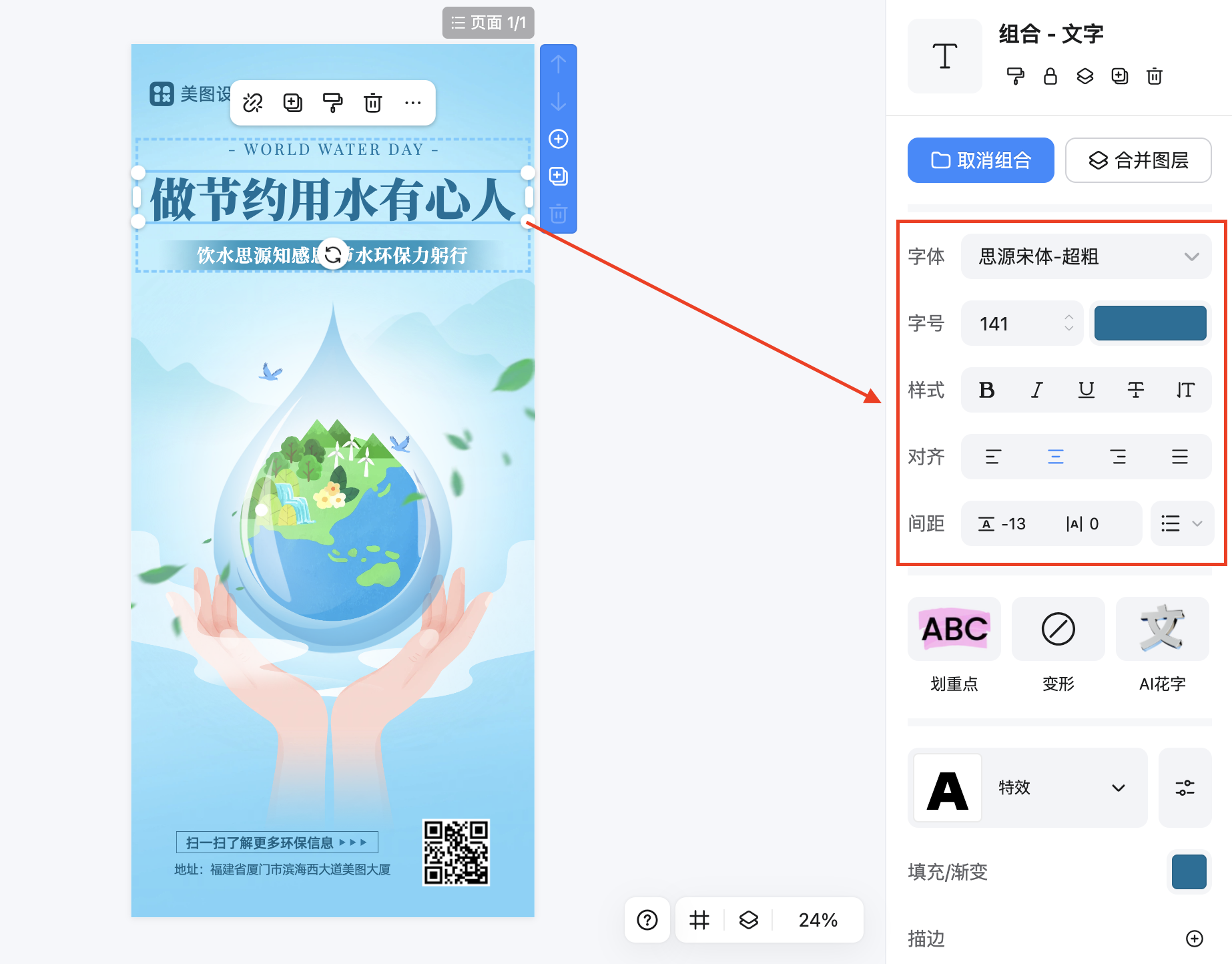Select the 变形 warp feature
The width and height of the screenshot is (1232, 964).
coord(1058,628)
